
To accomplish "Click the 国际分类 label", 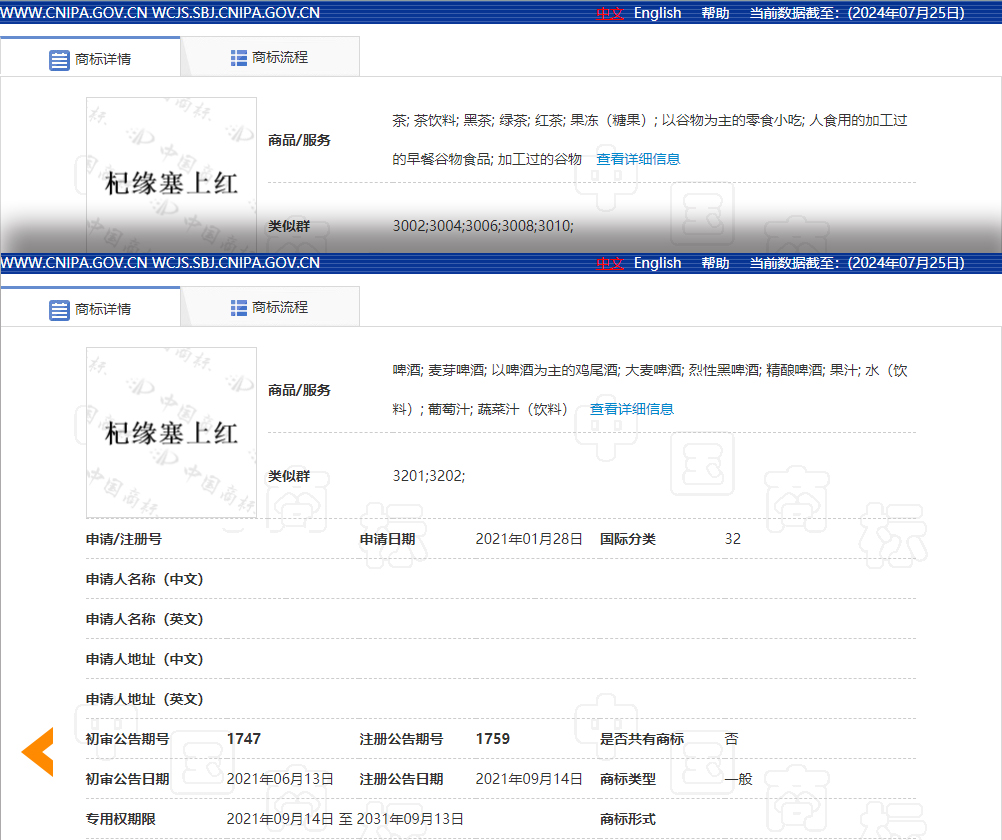I will pos(628,539).
